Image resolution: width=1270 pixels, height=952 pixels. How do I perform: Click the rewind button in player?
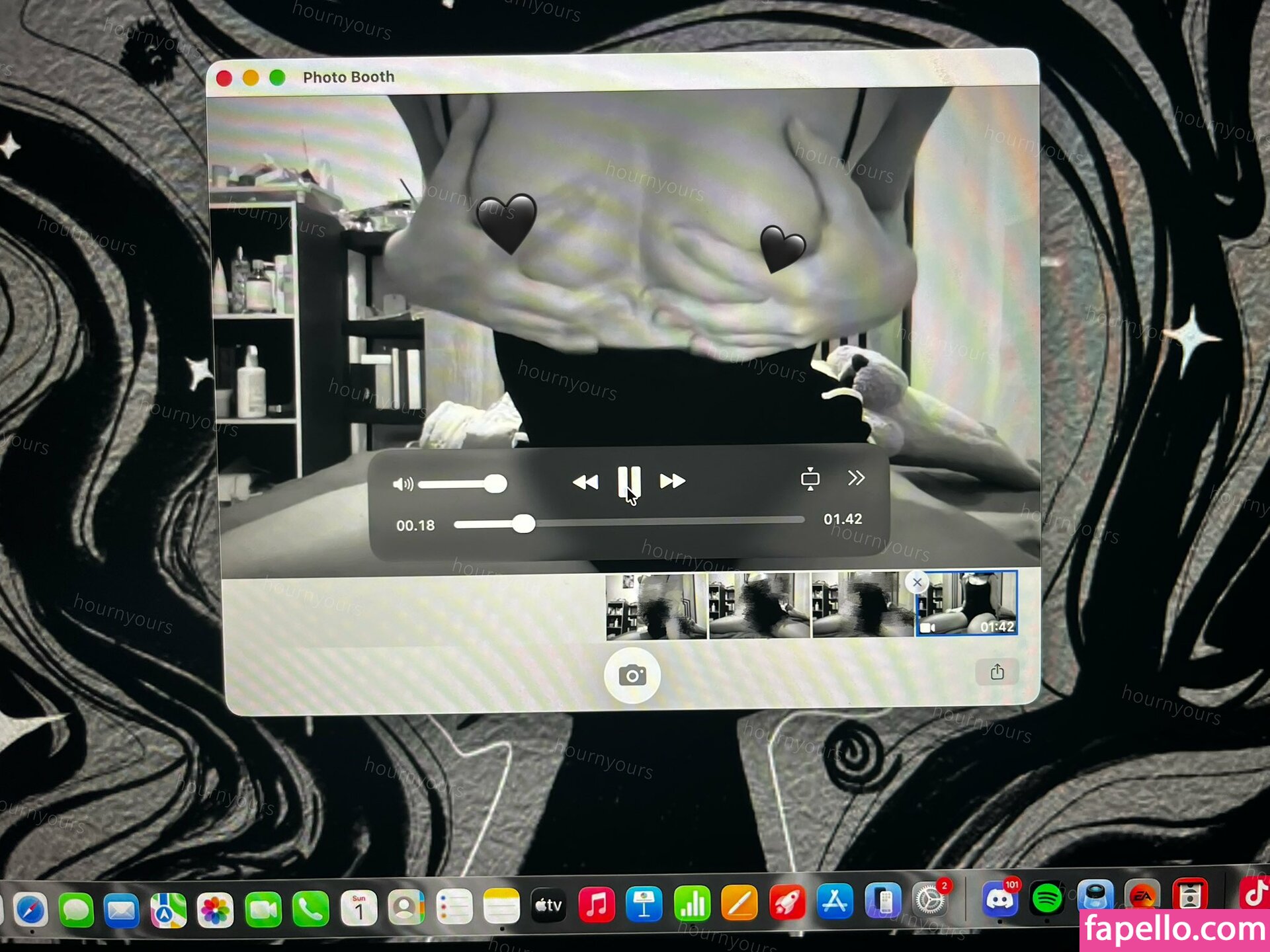point(585,482)
